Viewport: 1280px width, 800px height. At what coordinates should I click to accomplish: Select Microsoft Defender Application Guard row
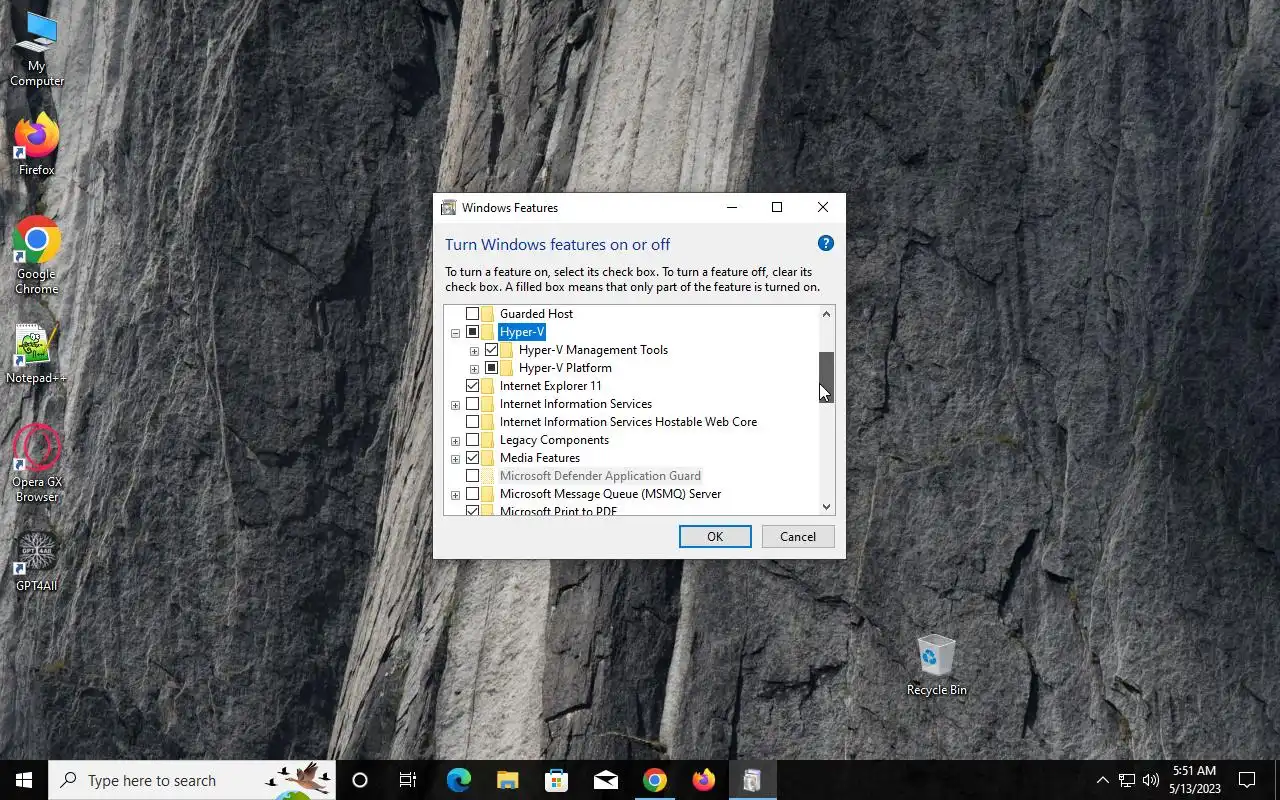point(600,476)
